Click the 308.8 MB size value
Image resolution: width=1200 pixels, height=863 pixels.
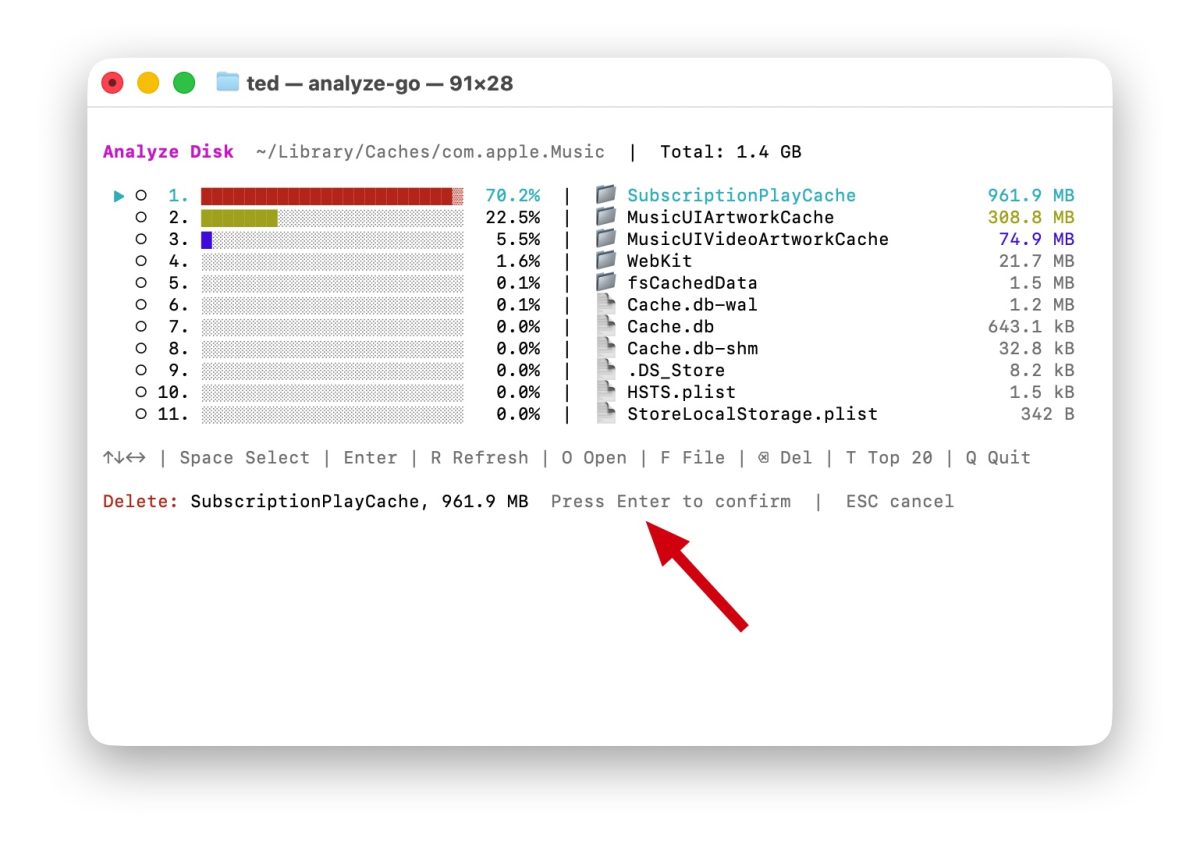click(1031, 217)
